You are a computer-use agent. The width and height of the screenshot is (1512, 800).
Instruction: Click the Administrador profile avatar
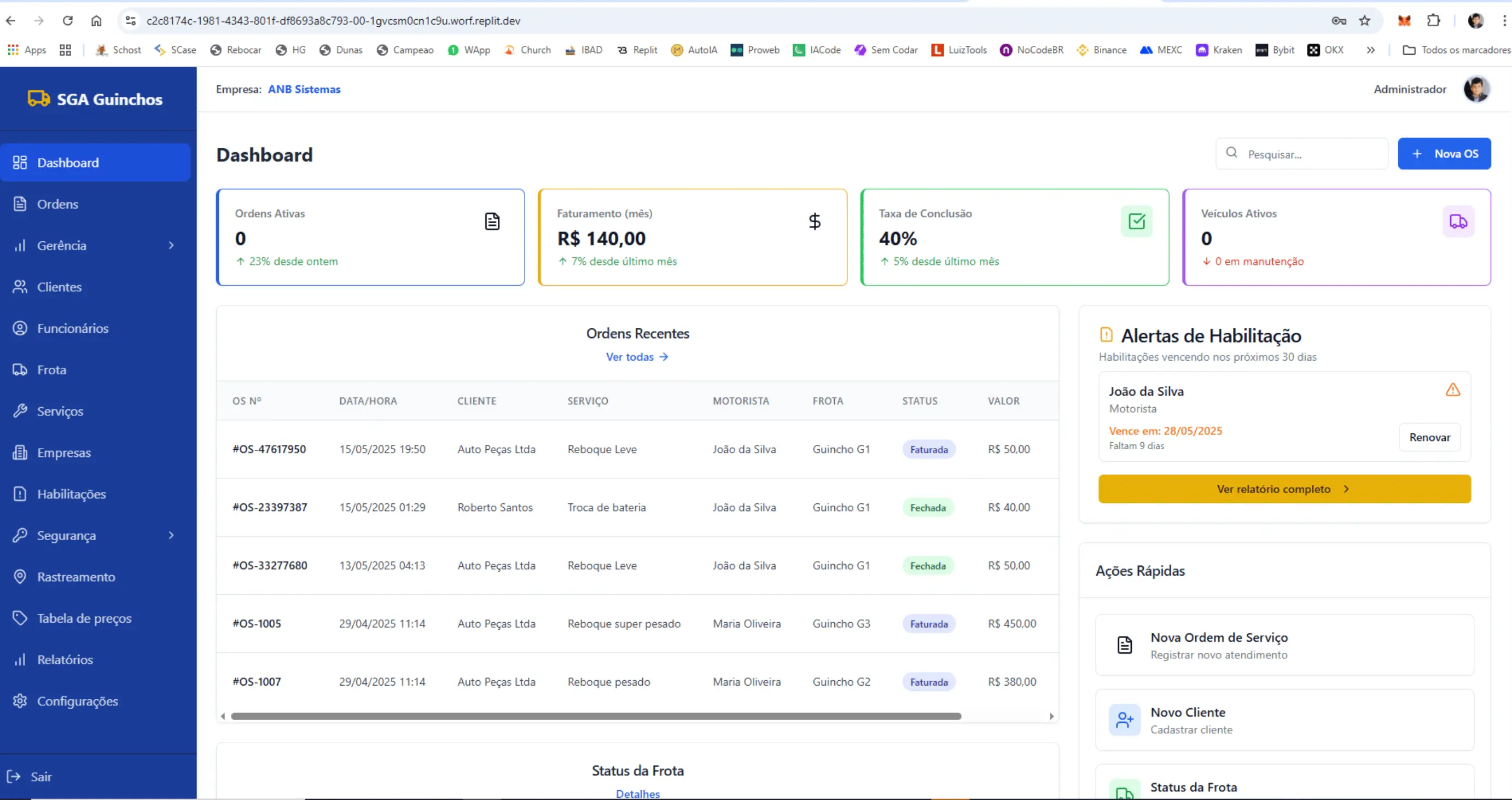click(x=1475, y=89)
